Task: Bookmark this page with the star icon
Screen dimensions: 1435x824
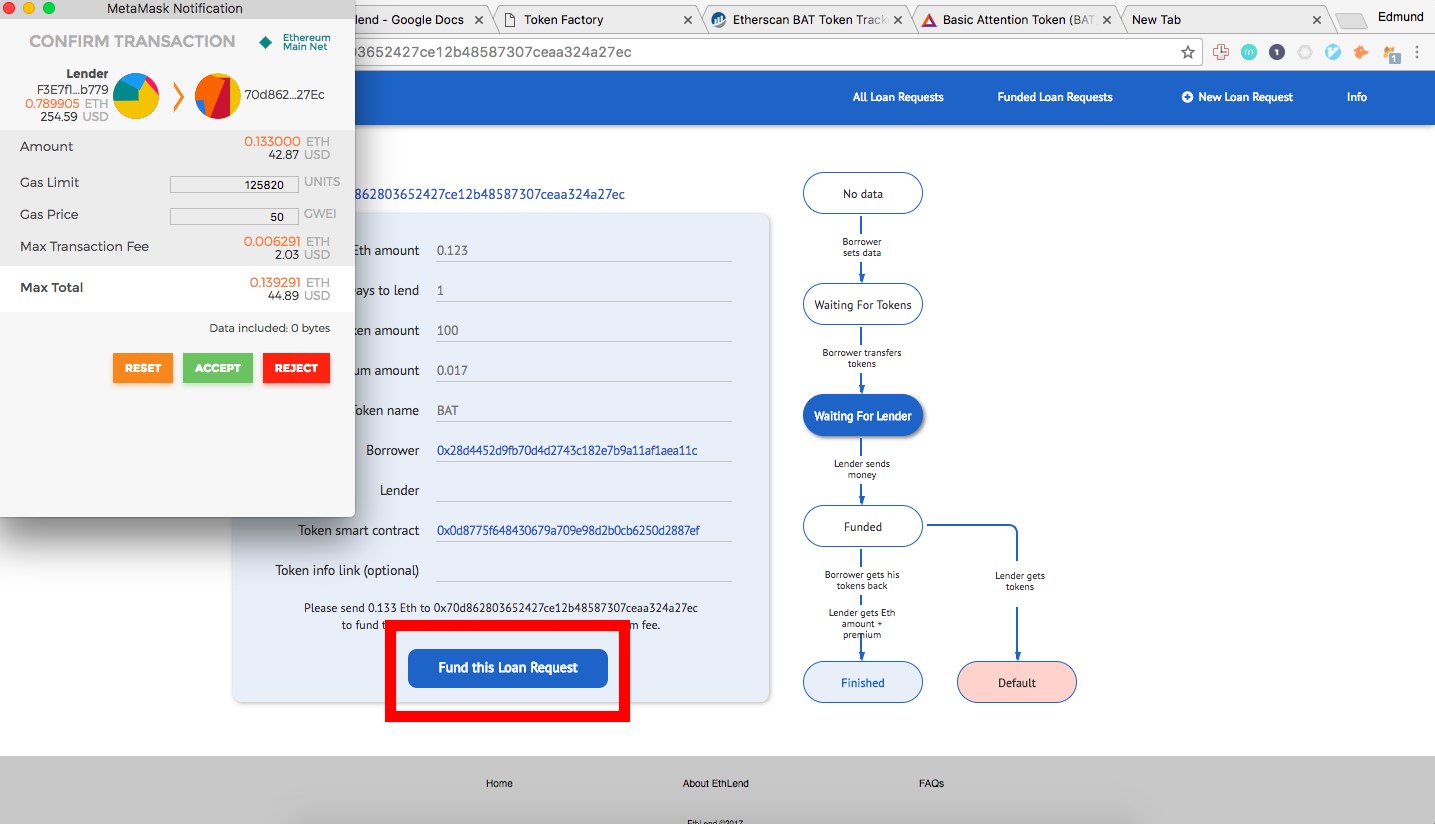Action: pyautogui.click(x=1188, y=52)
